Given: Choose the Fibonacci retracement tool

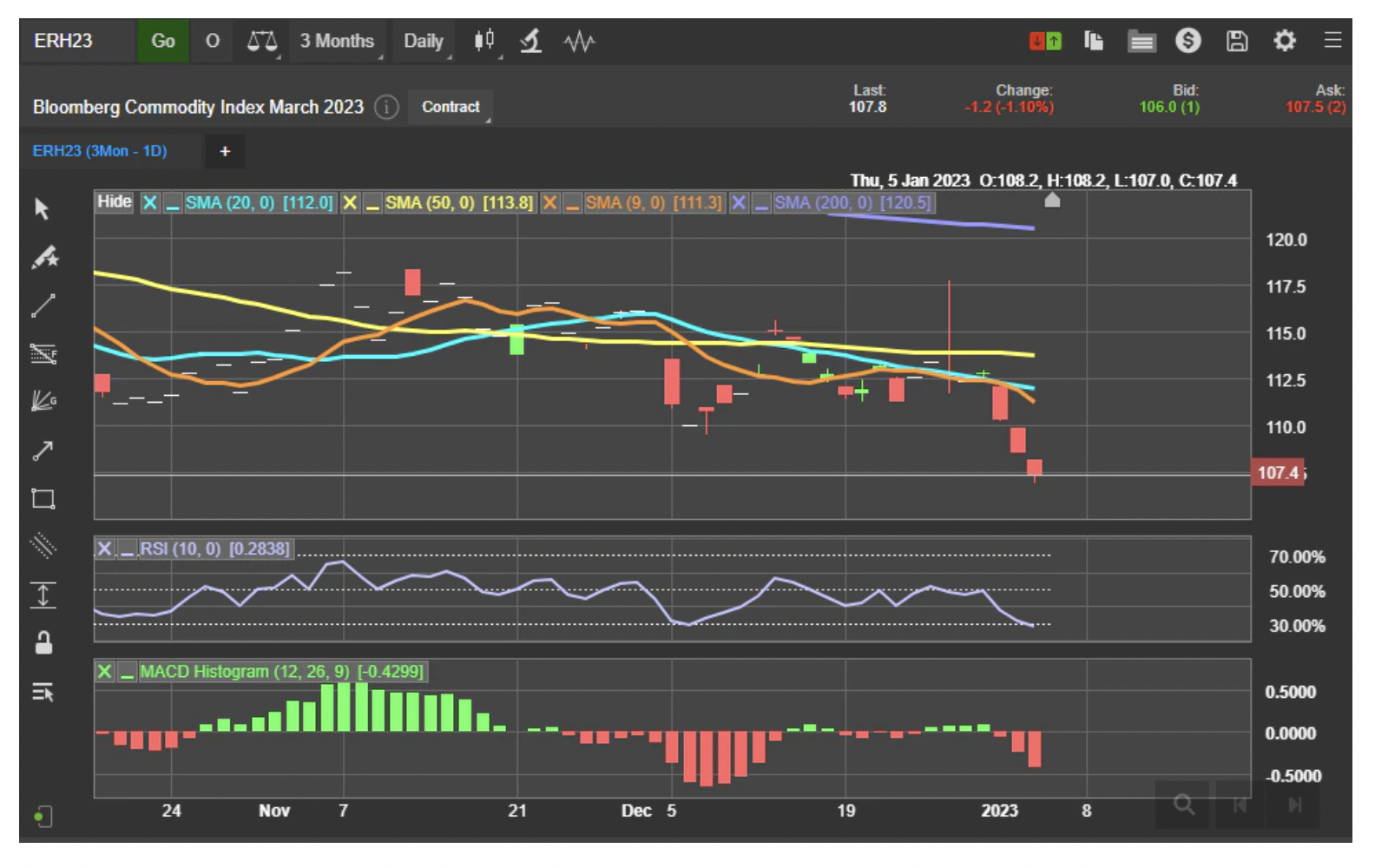Looking at the screenshot, I should pyautogui.click(x=43, y=353).
